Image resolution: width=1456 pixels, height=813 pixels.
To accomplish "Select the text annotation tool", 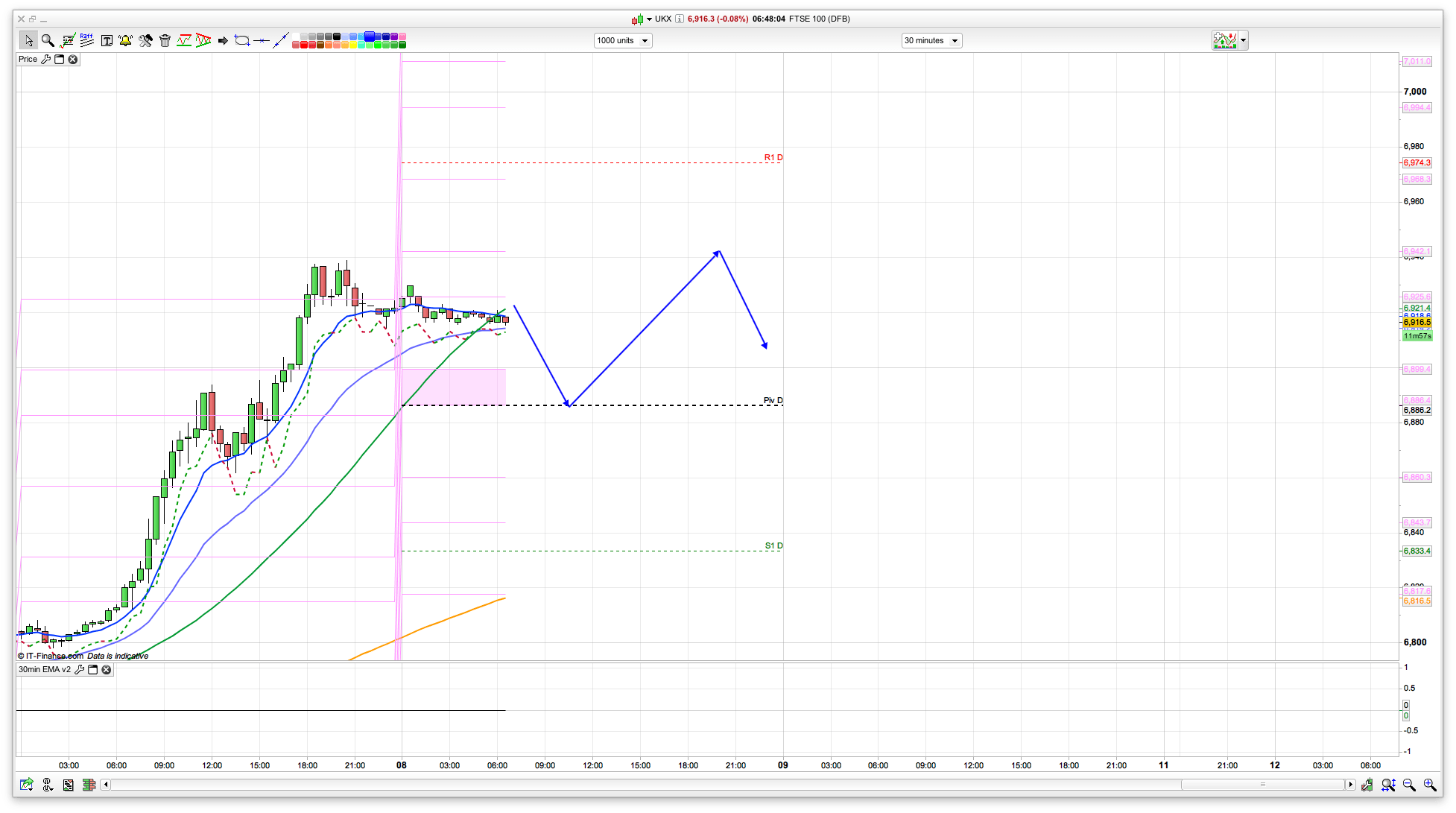I will pos(107,41).
